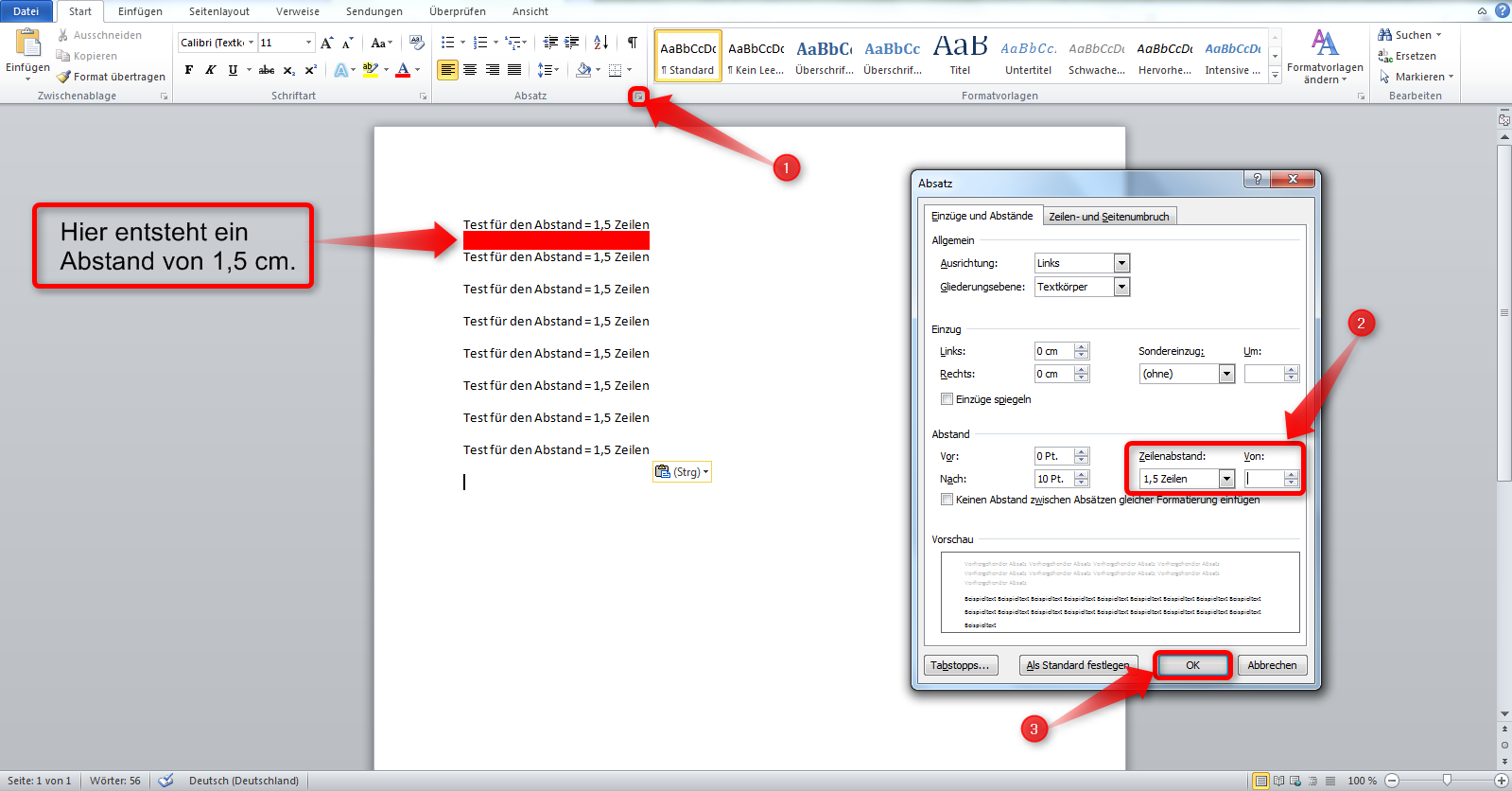This screenshot has height=791, width=1512.
Task: Click the Einfügen paste icon
Action: [28, 44]
